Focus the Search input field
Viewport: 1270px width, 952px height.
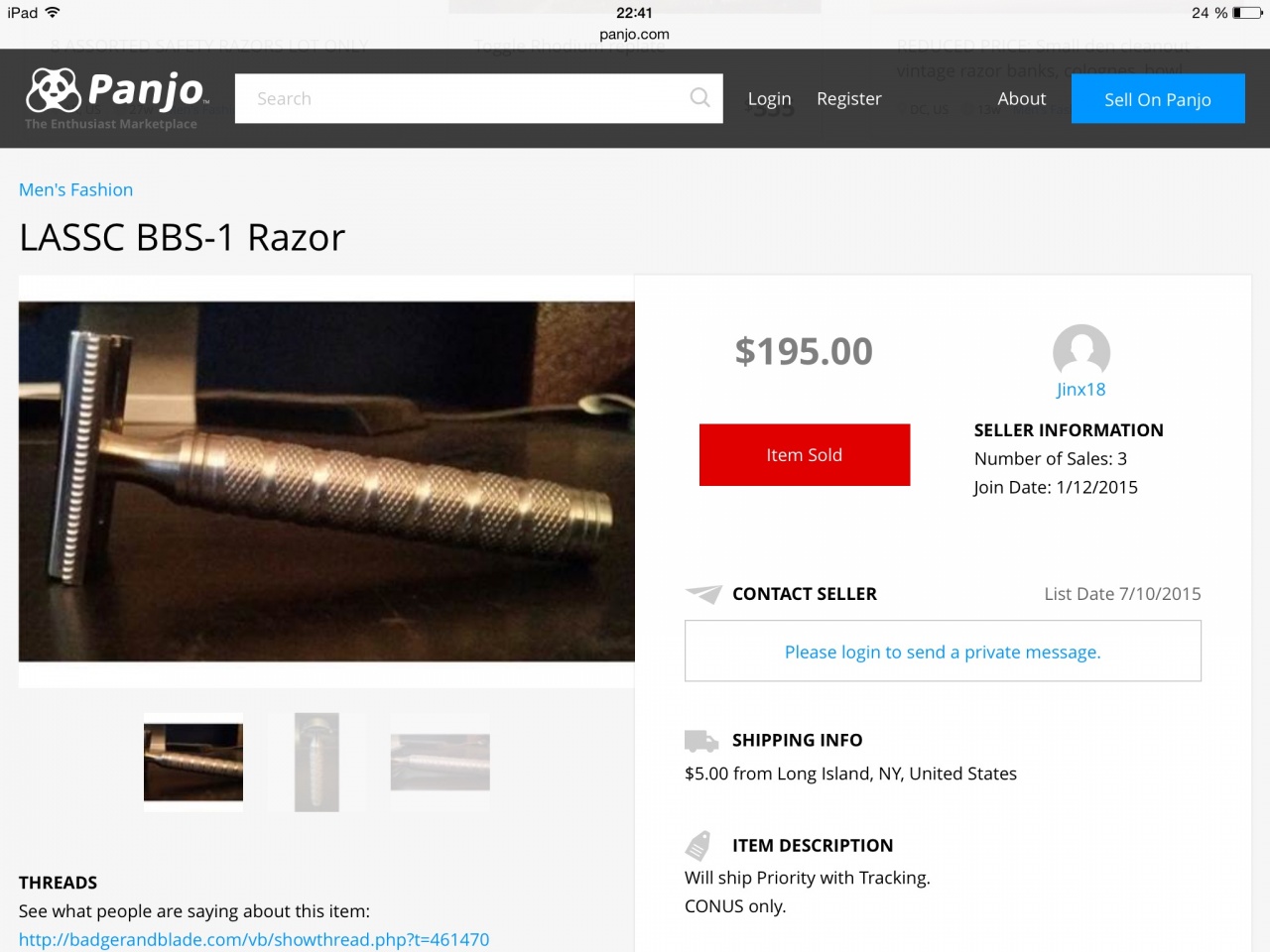tap(478, 98)
